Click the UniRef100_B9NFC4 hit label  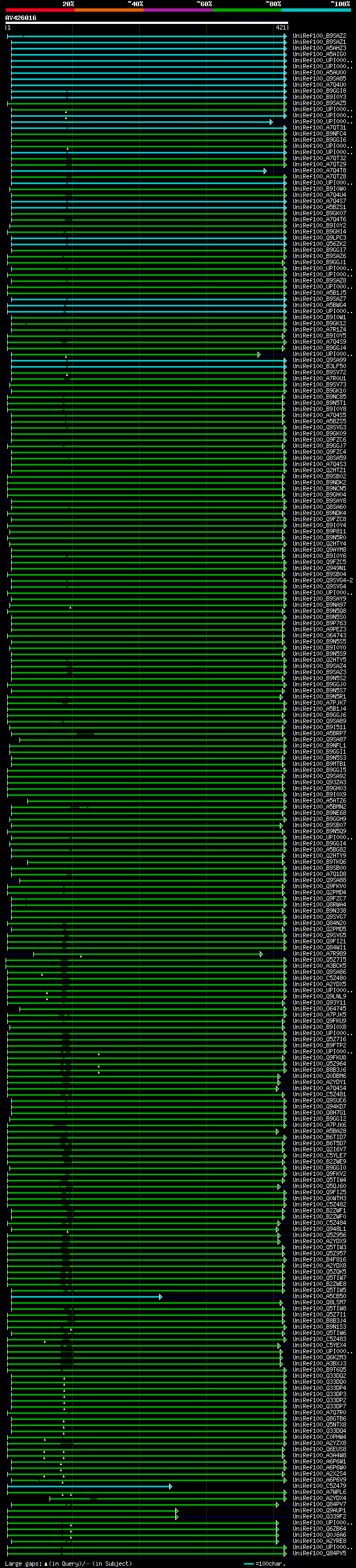tap(319, 135)
